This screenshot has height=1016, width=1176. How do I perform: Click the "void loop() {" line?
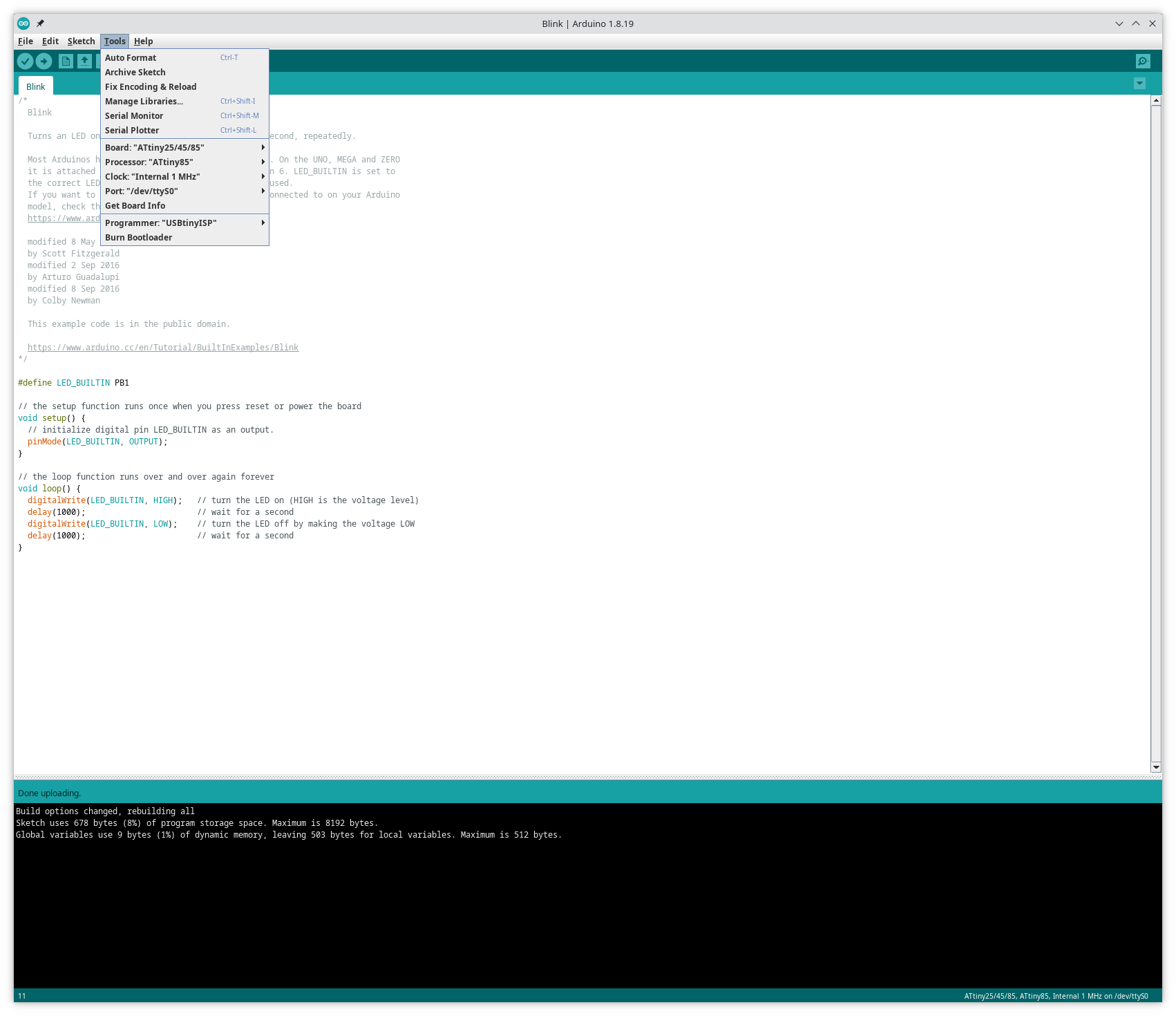tap(49, 489)
